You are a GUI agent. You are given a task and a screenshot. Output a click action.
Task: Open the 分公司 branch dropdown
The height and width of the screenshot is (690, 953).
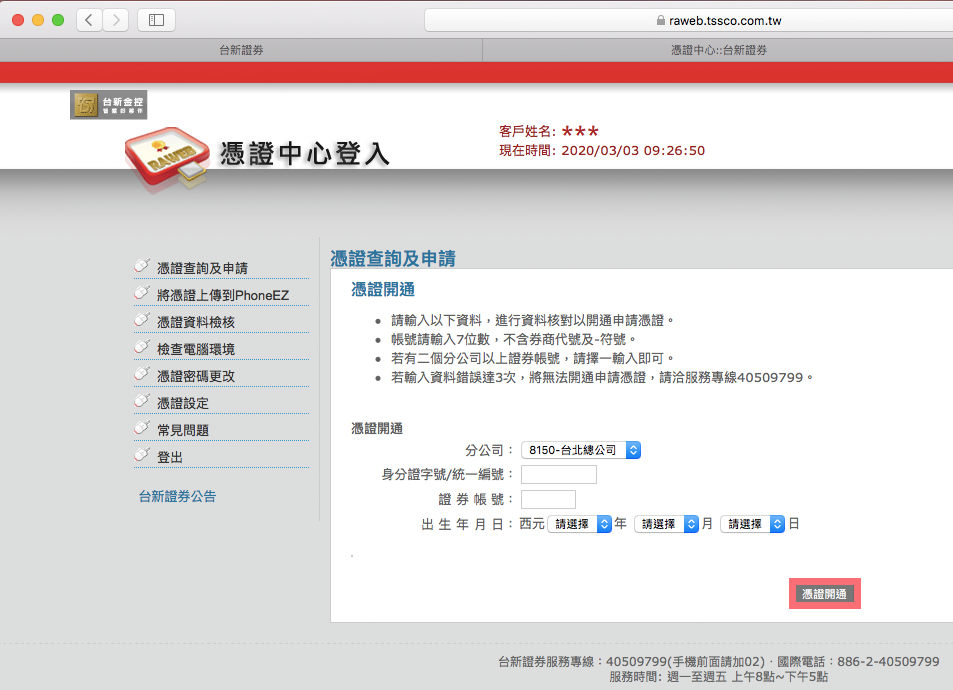580,450
